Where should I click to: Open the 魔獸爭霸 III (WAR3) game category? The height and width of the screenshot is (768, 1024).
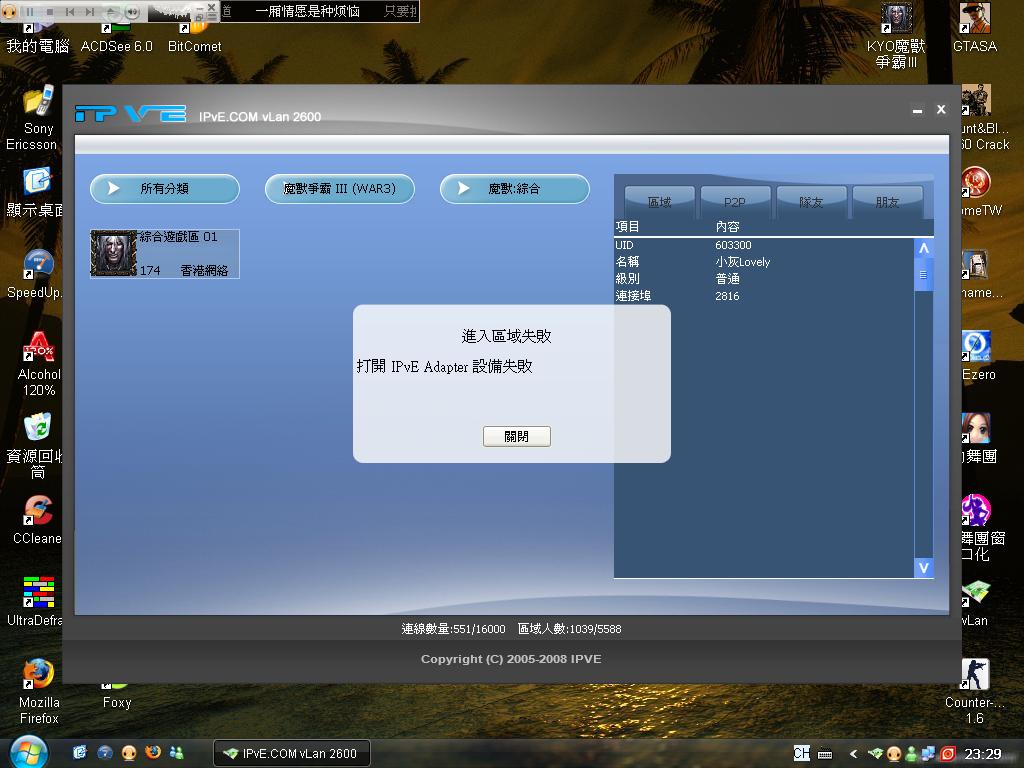(339, 189)
